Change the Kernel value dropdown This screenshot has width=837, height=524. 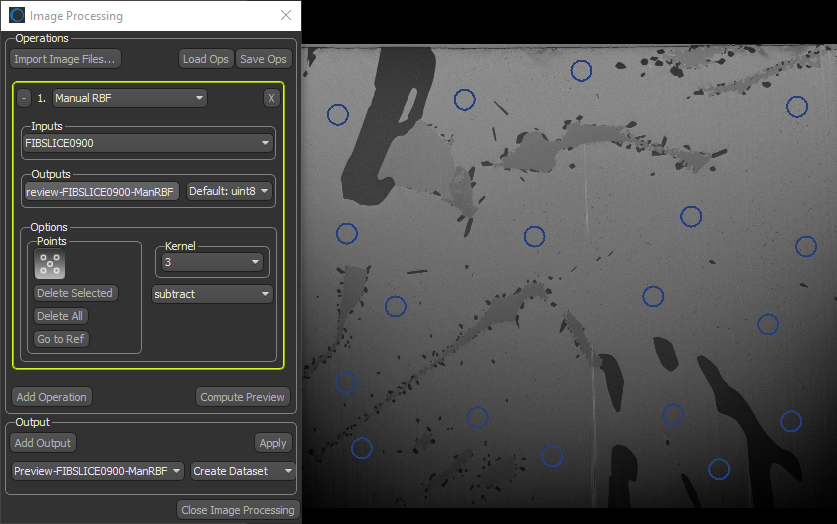coord(212,262)
